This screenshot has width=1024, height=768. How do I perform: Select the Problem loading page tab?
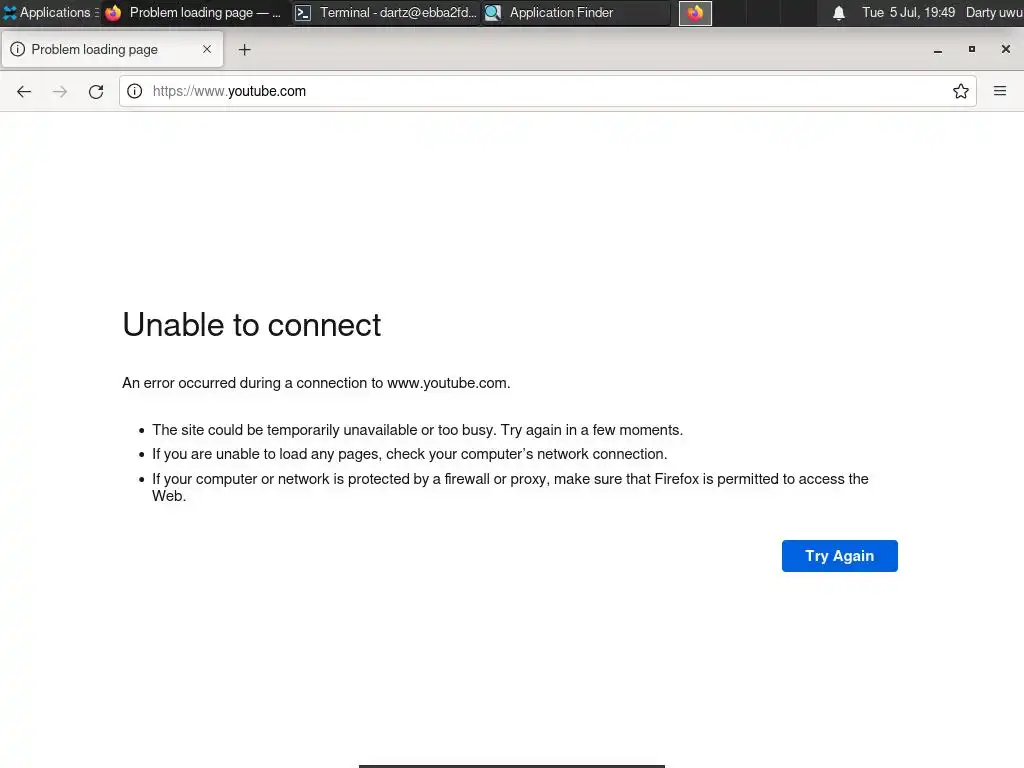click(x=112, y=49)
